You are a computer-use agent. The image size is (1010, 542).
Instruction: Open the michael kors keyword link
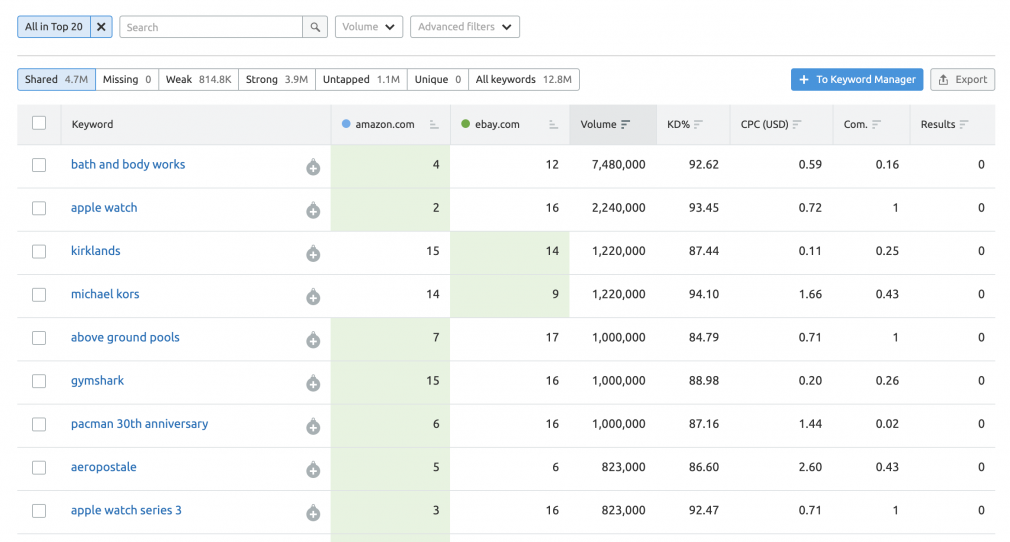[105, 294]
